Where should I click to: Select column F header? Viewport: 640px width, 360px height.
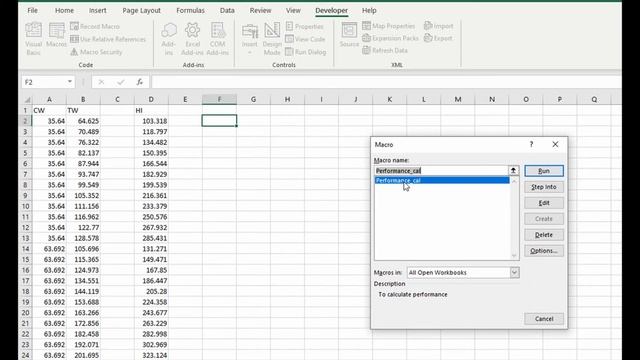(x=219, y=99)
